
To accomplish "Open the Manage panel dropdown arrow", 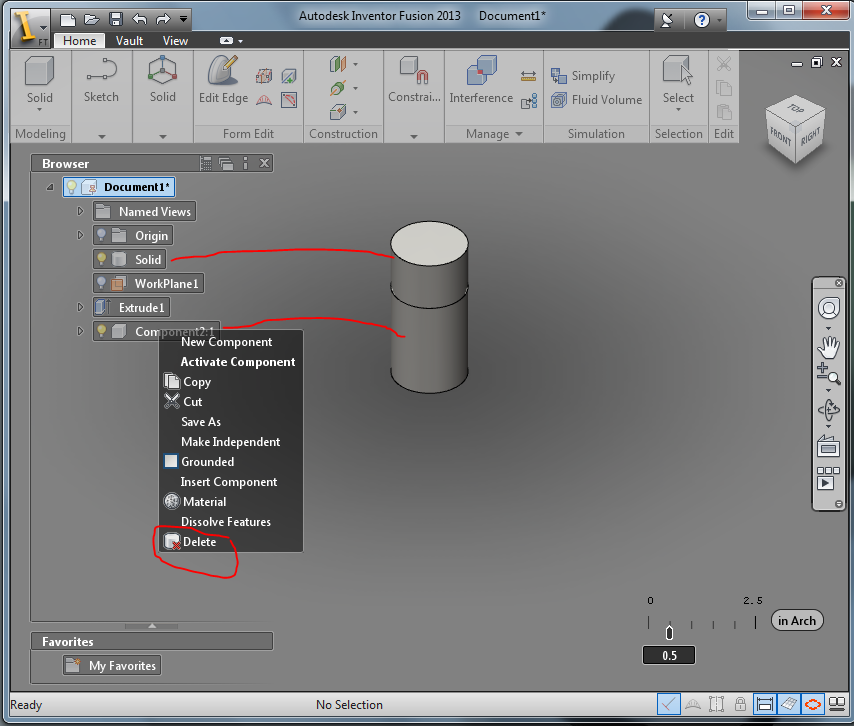I will pos(518,134).
